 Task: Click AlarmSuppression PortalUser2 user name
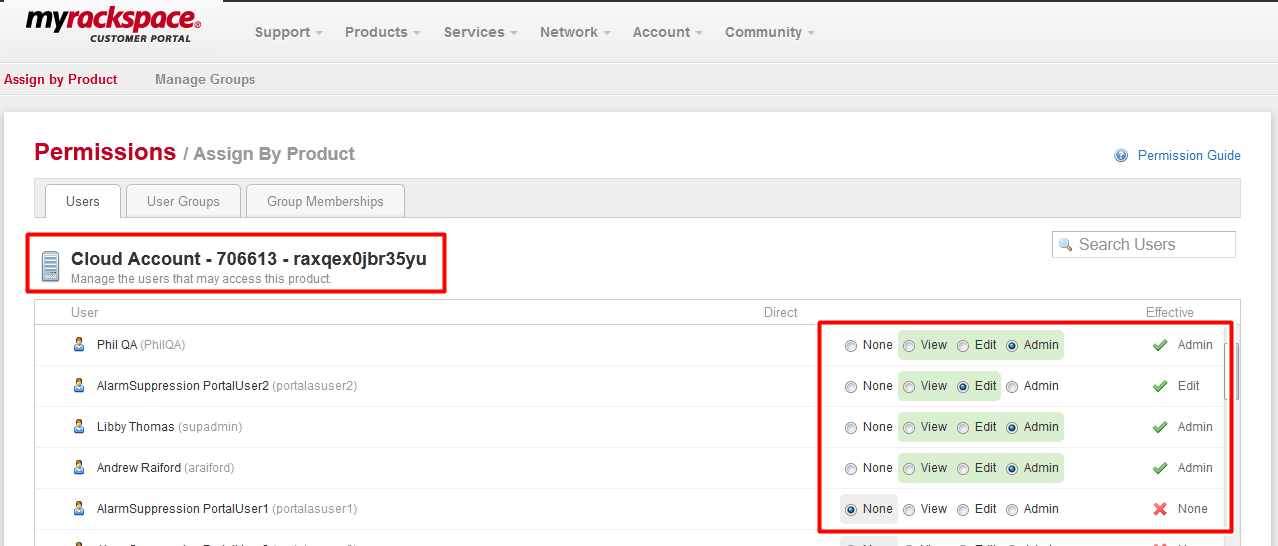[183, 386]
